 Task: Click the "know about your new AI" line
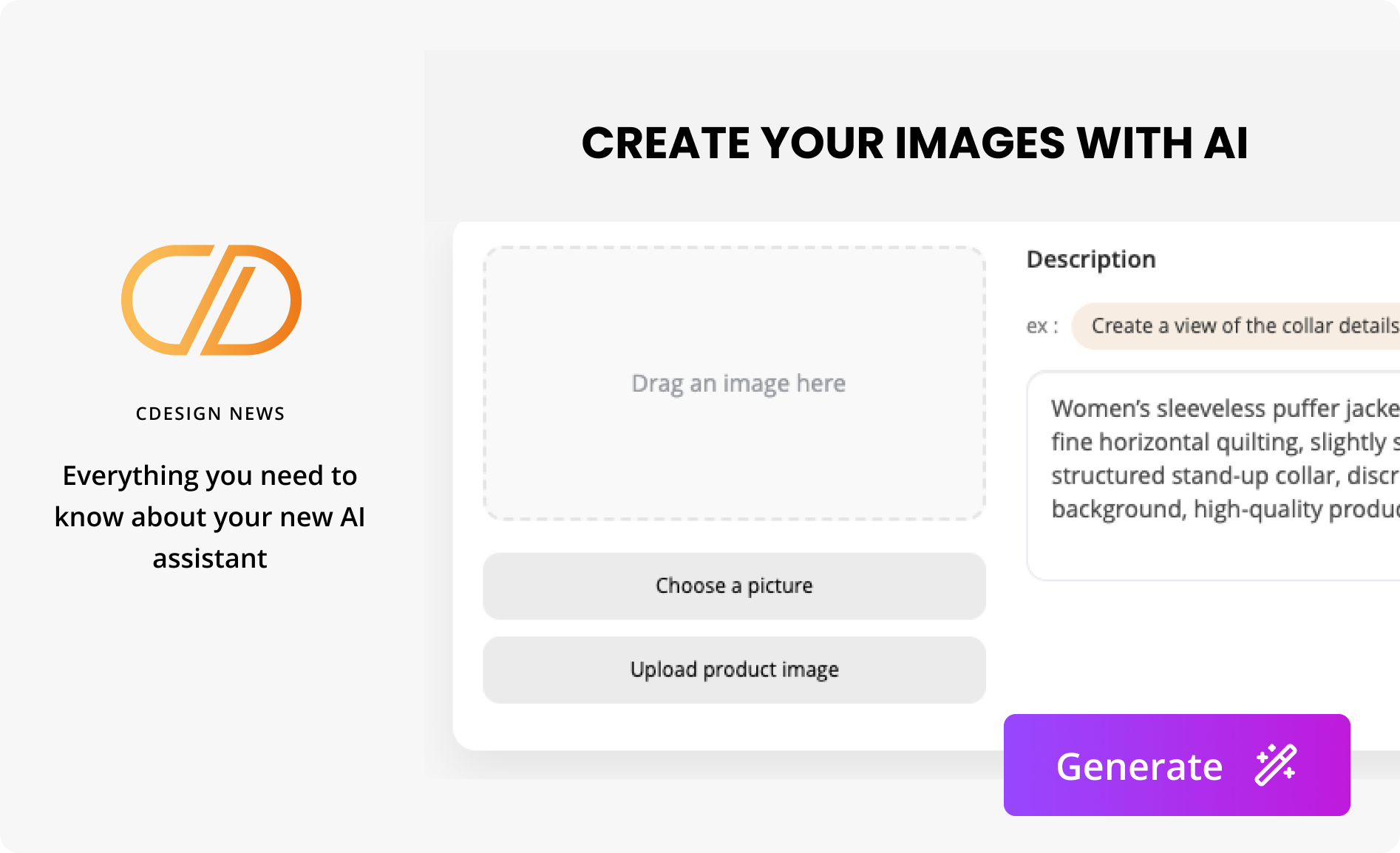210,517
